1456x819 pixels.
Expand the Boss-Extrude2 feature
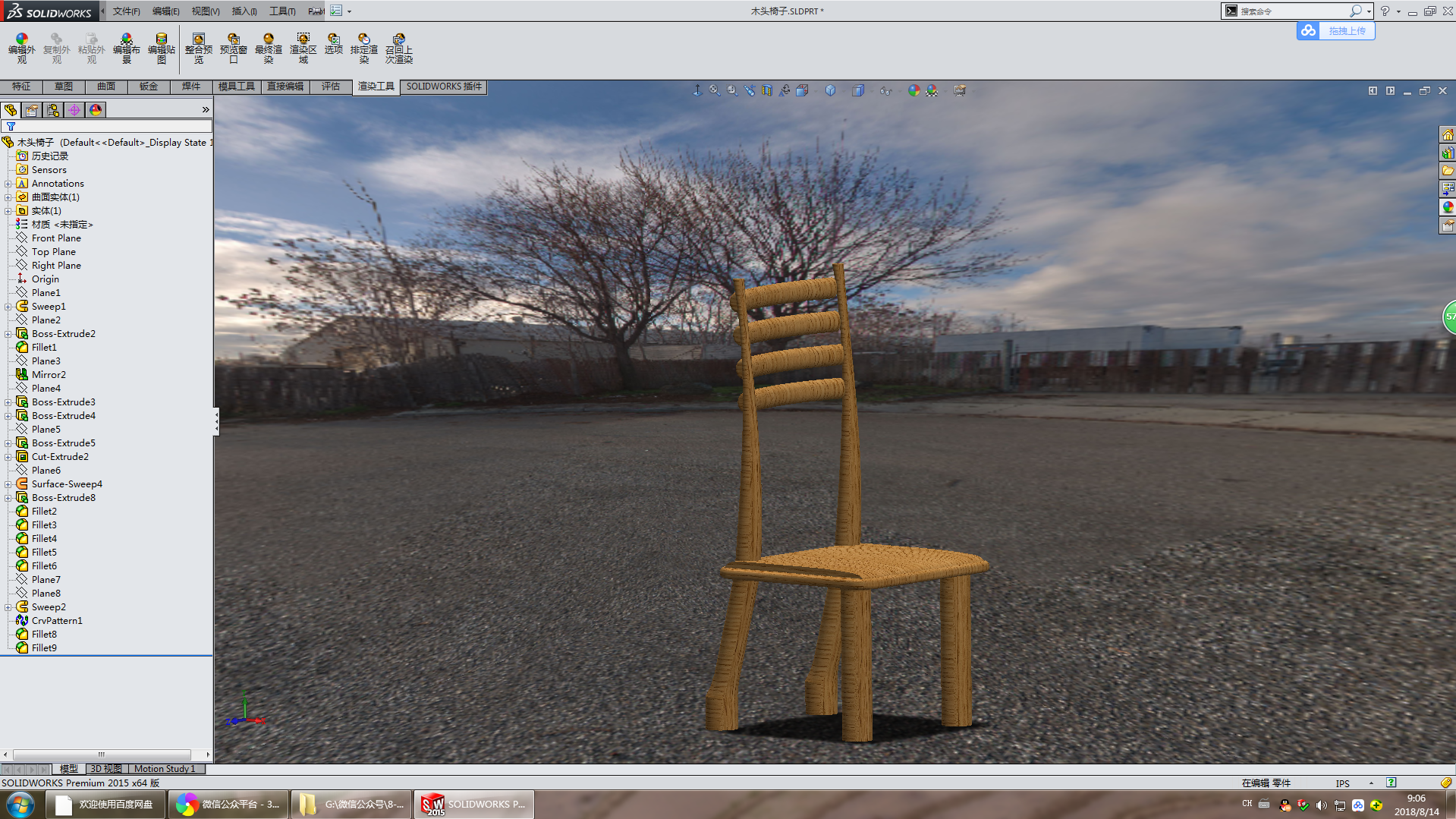[8, 334]
